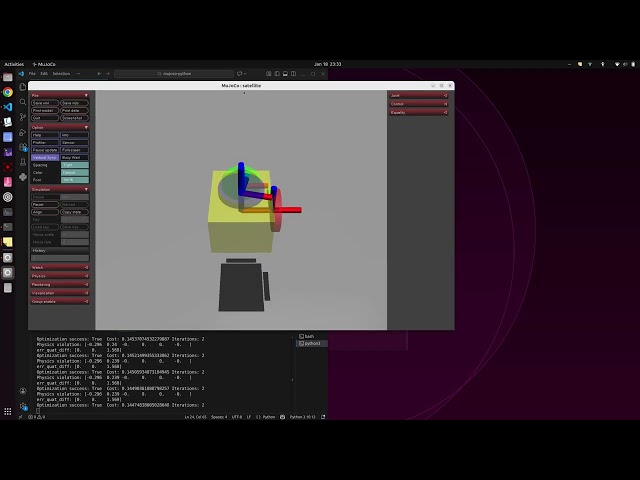Open VS Code Source Control icon
Viewport: 640px width, 480px height.
(x=23, y=117)
